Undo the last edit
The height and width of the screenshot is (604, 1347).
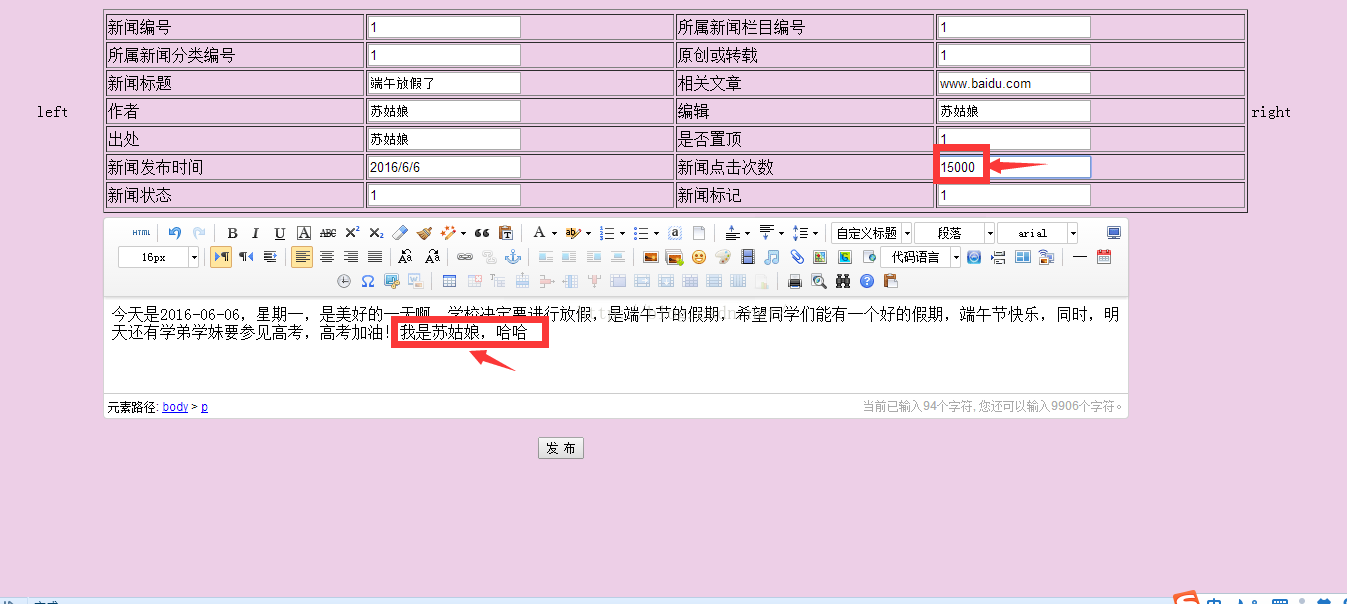175,233
